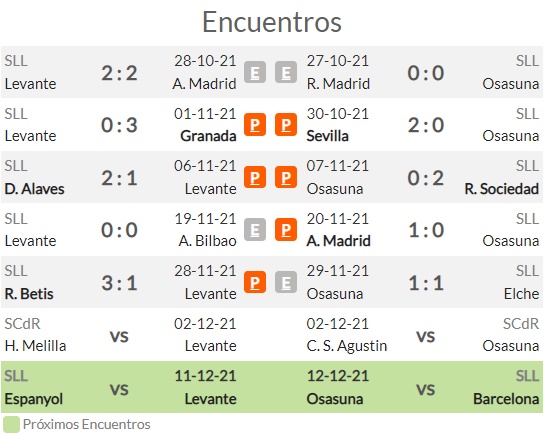Click the green Próximos Encuentros legend swatch
544x436 pixels.
pyautogui.click(x=11, y=425)
